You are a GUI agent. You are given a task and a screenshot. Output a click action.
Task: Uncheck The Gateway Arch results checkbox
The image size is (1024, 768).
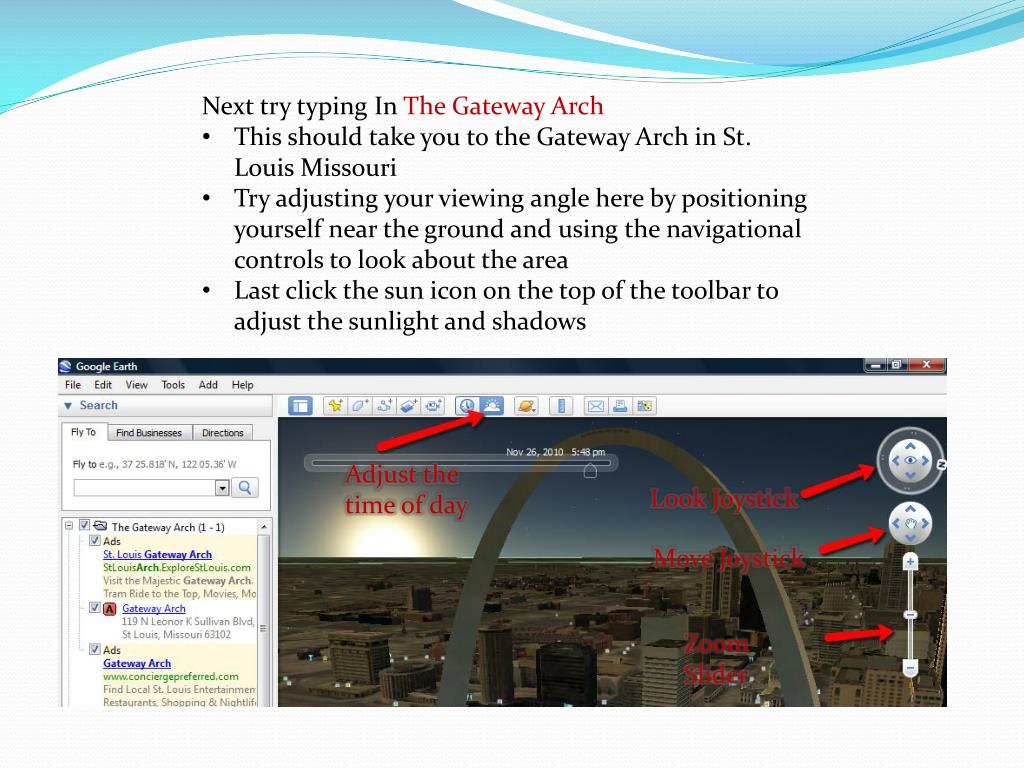tap(84, 525)
